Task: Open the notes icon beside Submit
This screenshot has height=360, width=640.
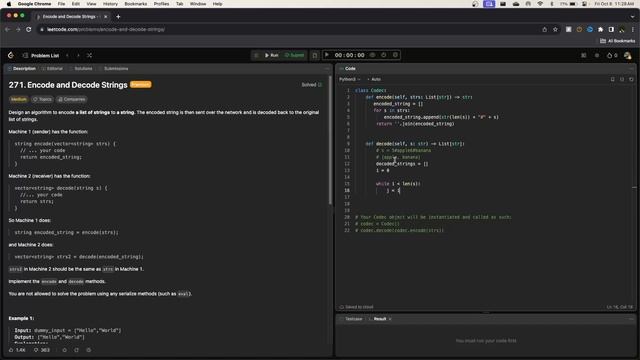Action: coord(315,55)
